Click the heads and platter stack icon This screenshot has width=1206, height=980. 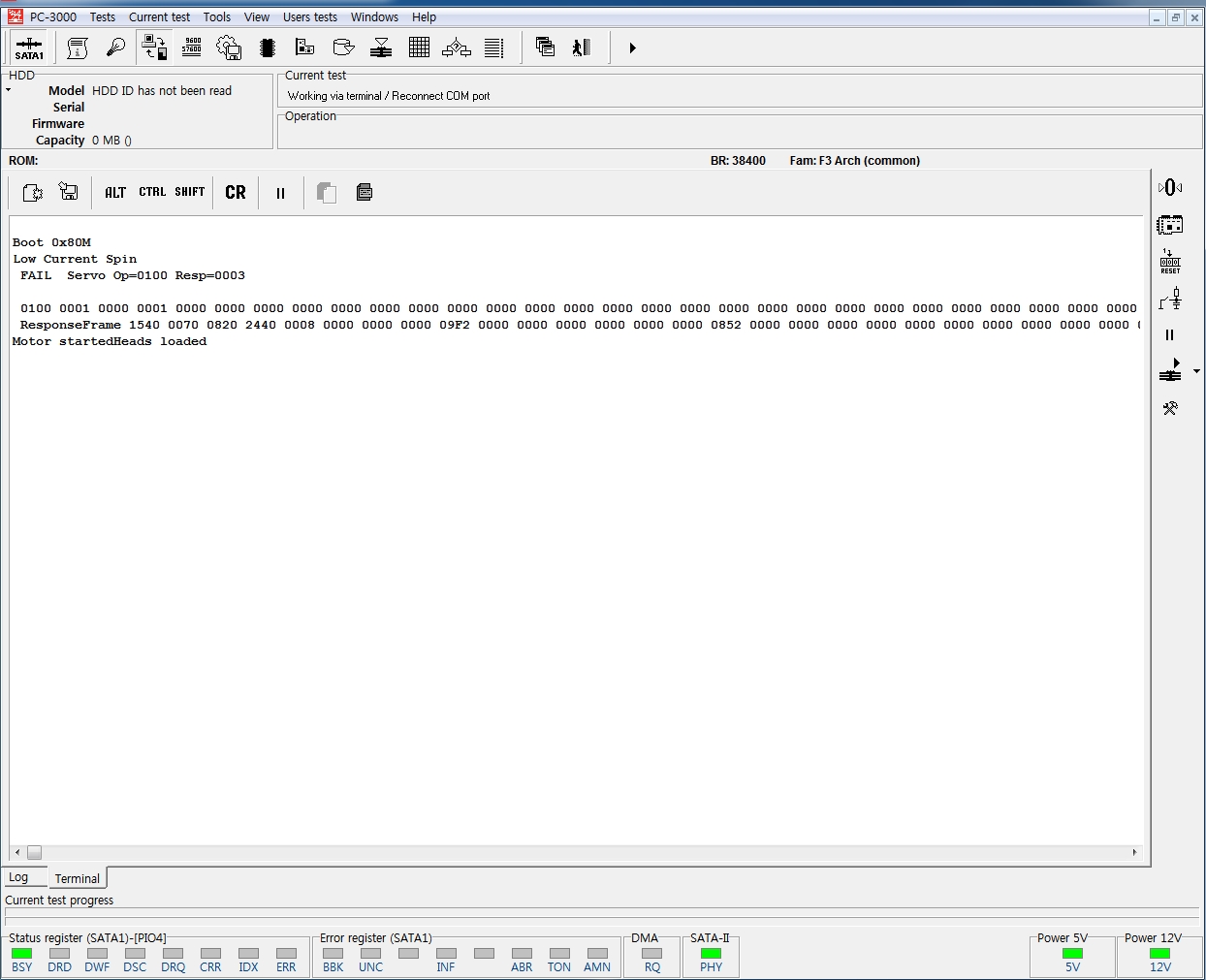[x=381, y=47]
